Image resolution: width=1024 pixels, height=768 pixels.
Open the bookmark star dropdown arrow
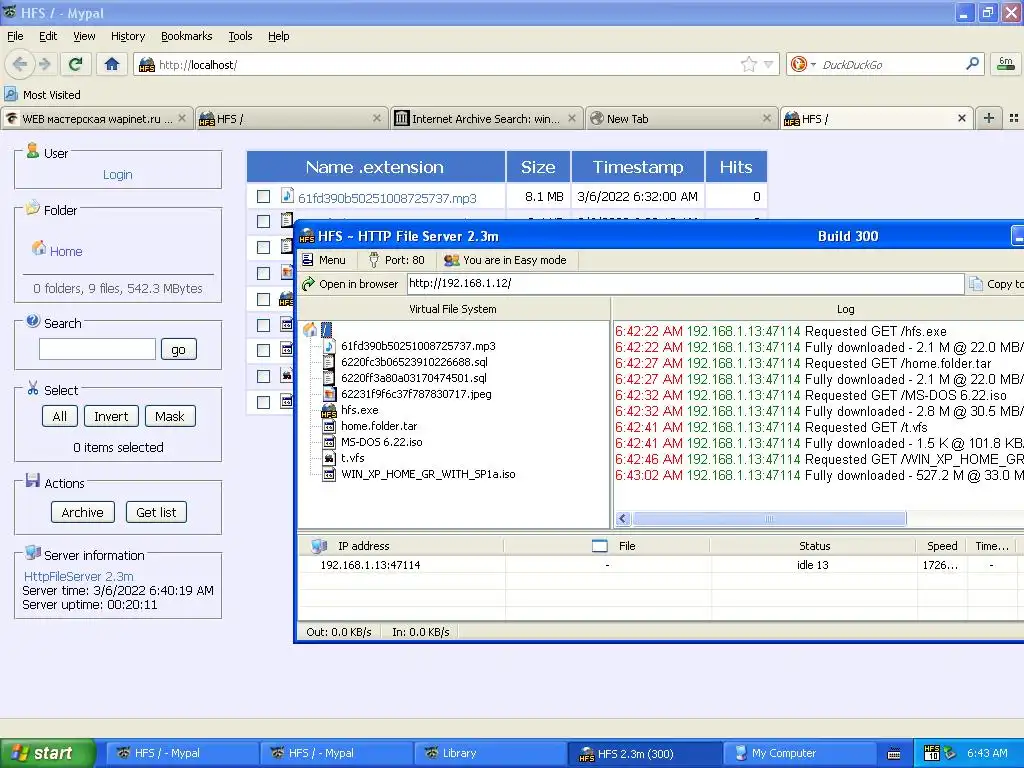point(769,64)
